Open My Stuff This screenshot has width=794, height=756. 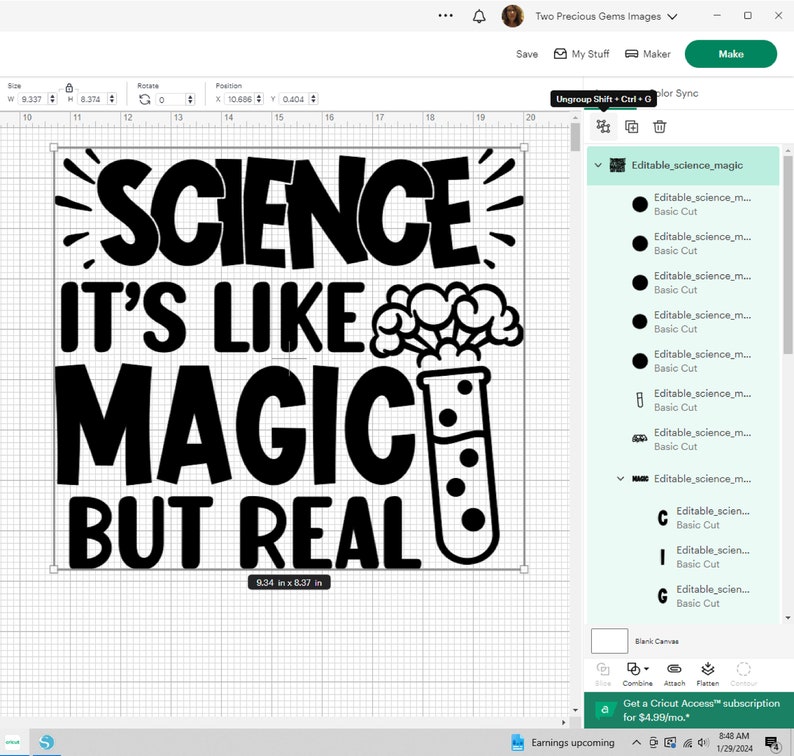[x=581, y=54]
